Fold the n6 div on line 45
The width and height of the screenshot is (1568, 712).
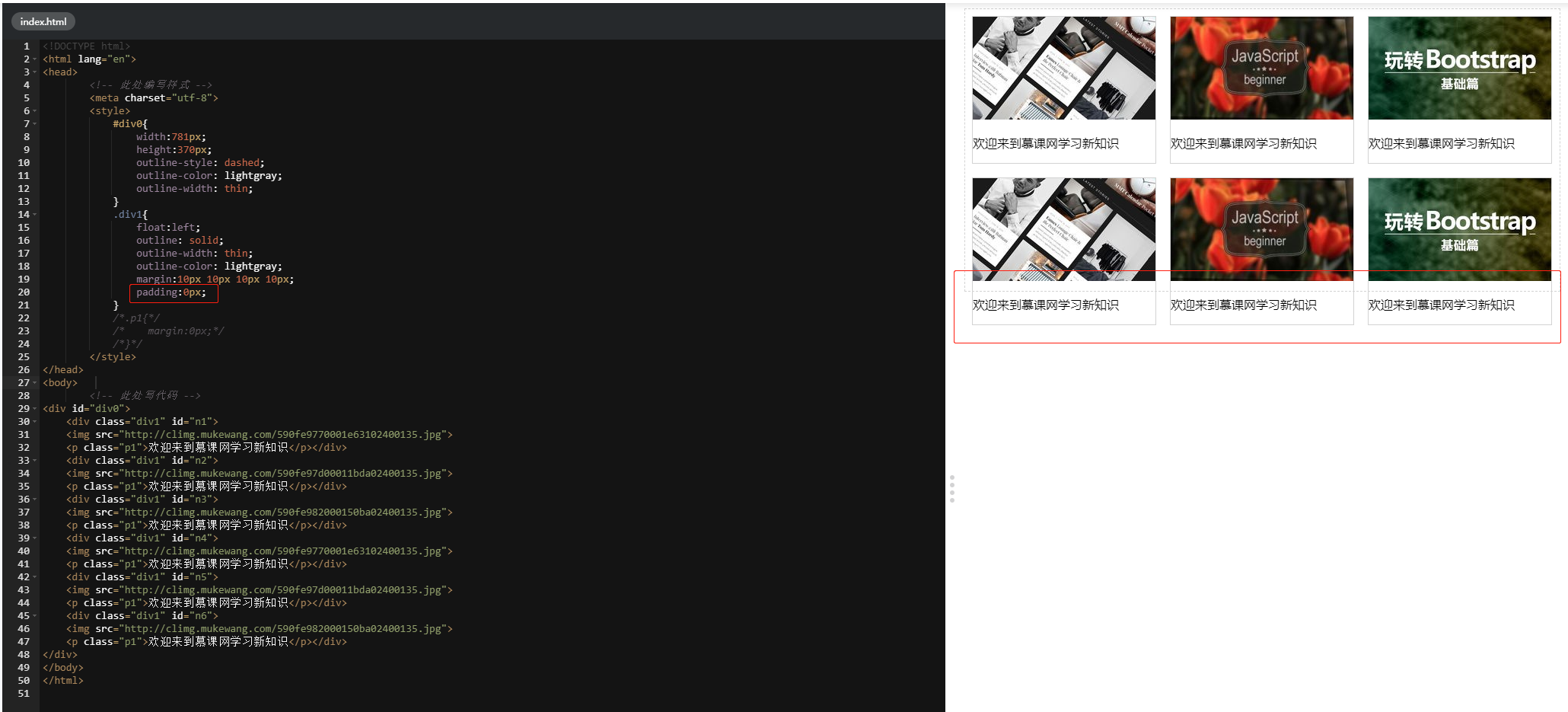click(x=35, y=616)
